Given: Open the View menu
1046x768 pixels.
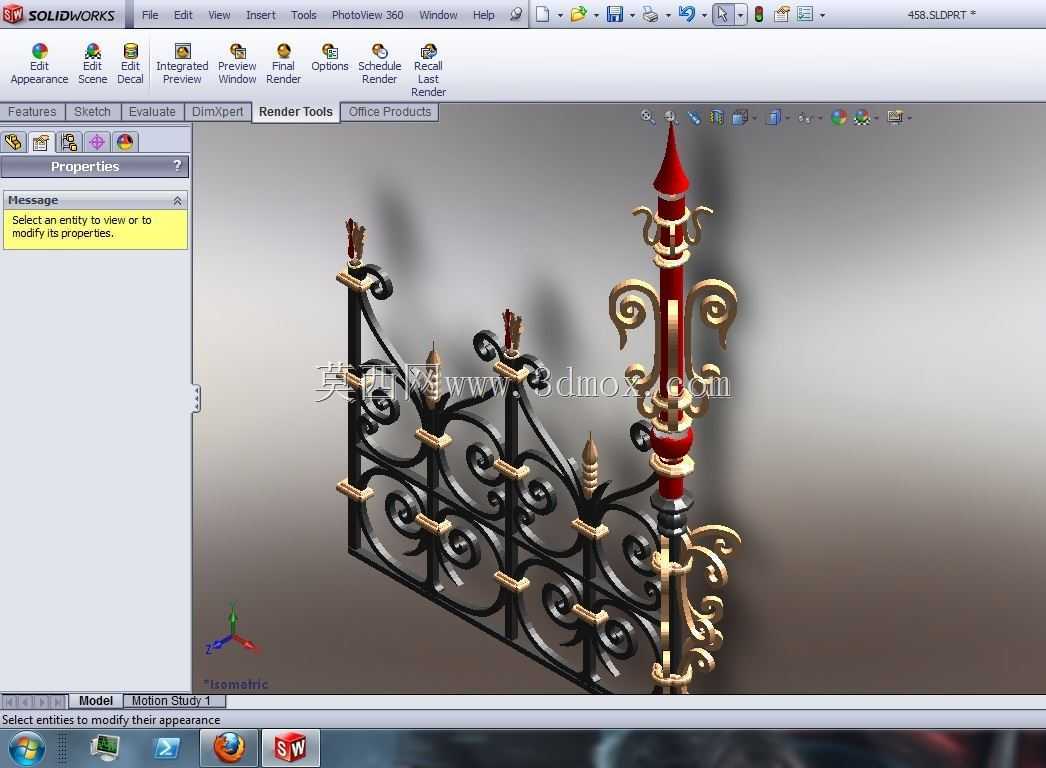Looking at the screenshot, I should 219,15.
